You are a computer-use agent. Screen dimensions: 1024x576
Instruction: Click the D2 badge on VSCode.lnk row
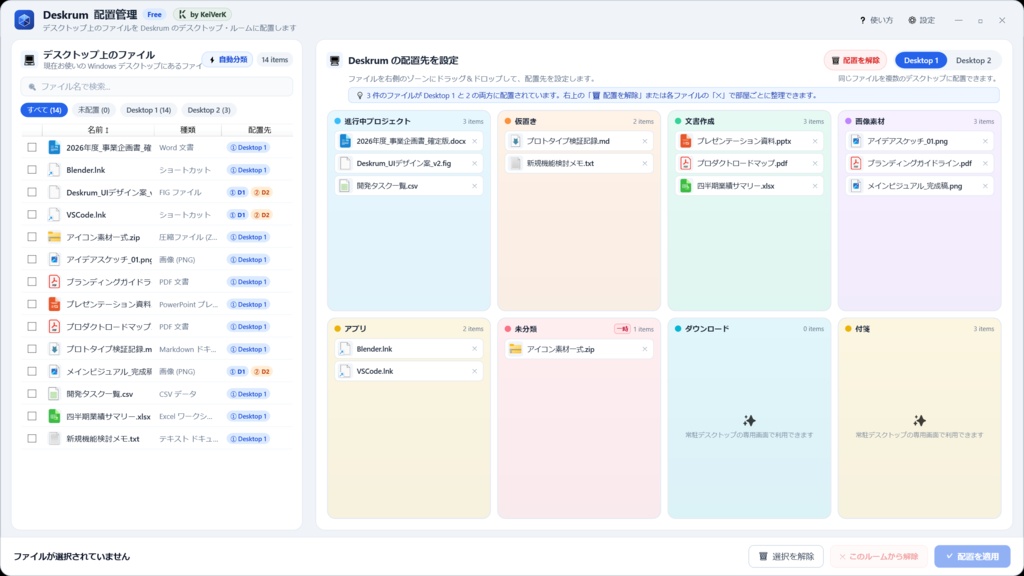pos(261,215)
